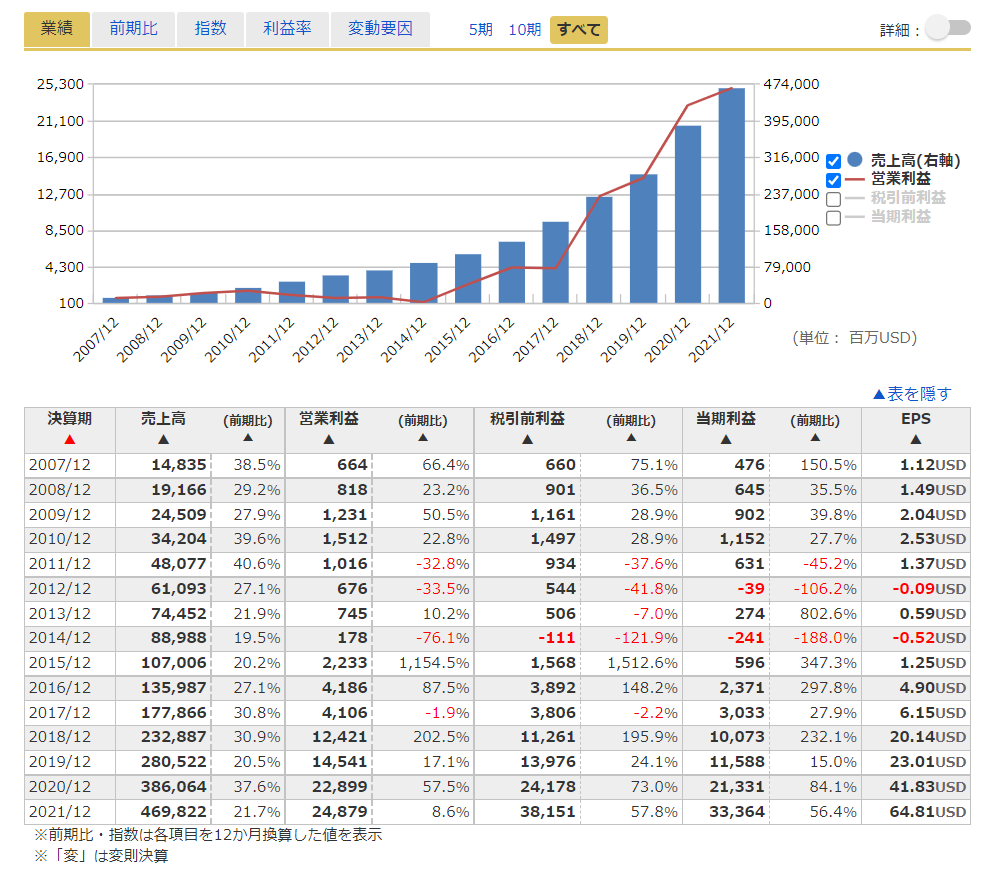
Task: Switch to the 業績 tab
Action: [x=57, y=29]
